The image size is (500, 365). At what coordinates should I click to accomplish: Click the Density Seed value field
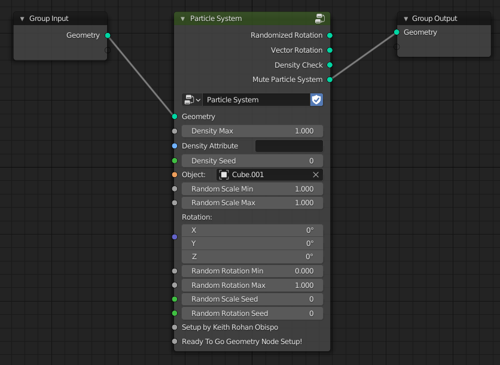point(252,161)
